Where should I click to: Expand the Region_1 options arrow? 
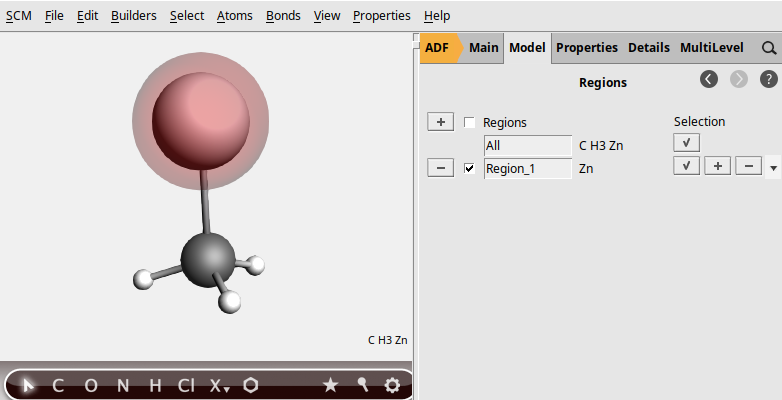coord(773,169)
